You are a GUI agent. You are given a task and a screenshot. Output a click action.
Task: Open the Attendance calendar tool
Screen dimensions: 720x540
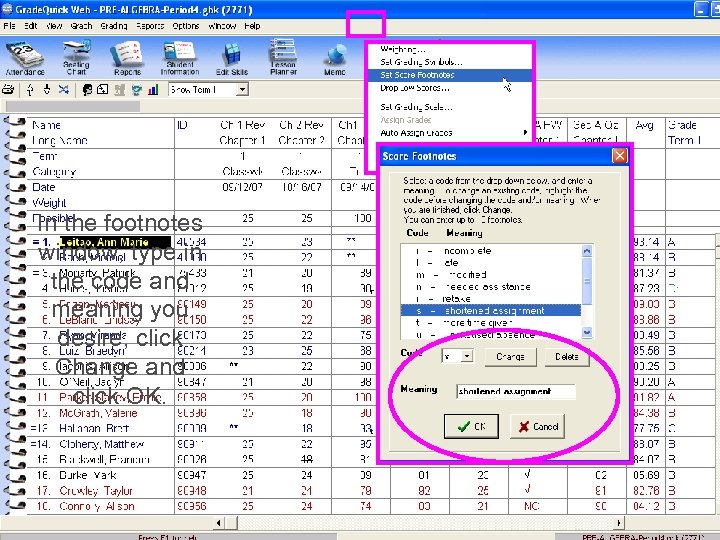[x=24, y=58]
